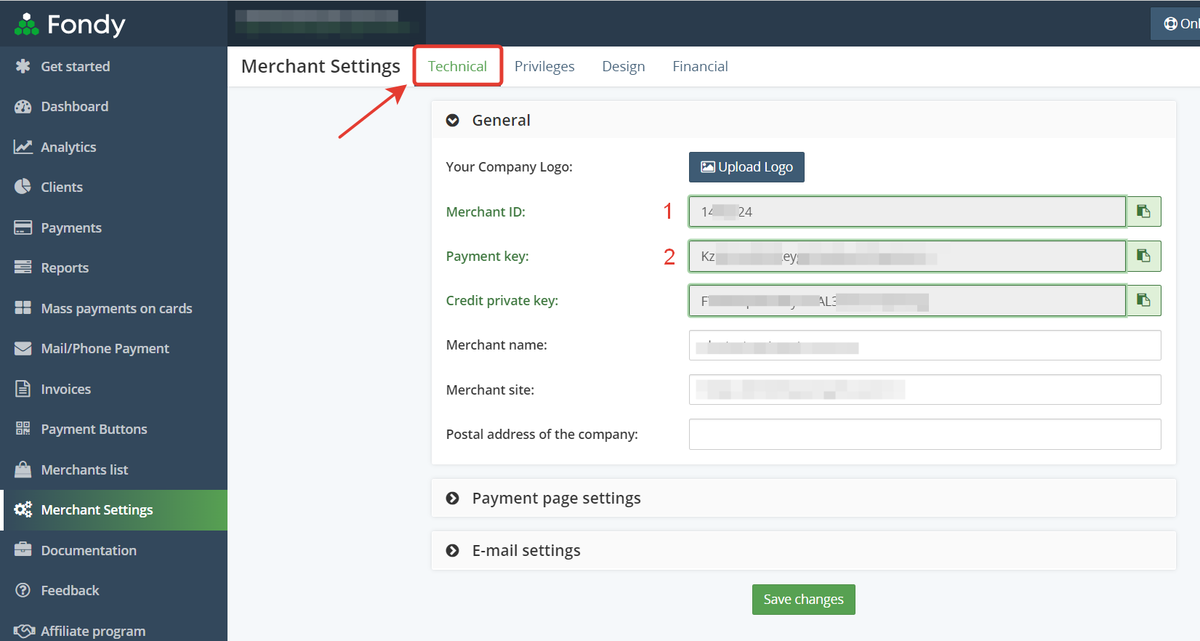Viewport: 1200px width, 641px height.
Task: Click Save changes button
Action: point(804,599)
